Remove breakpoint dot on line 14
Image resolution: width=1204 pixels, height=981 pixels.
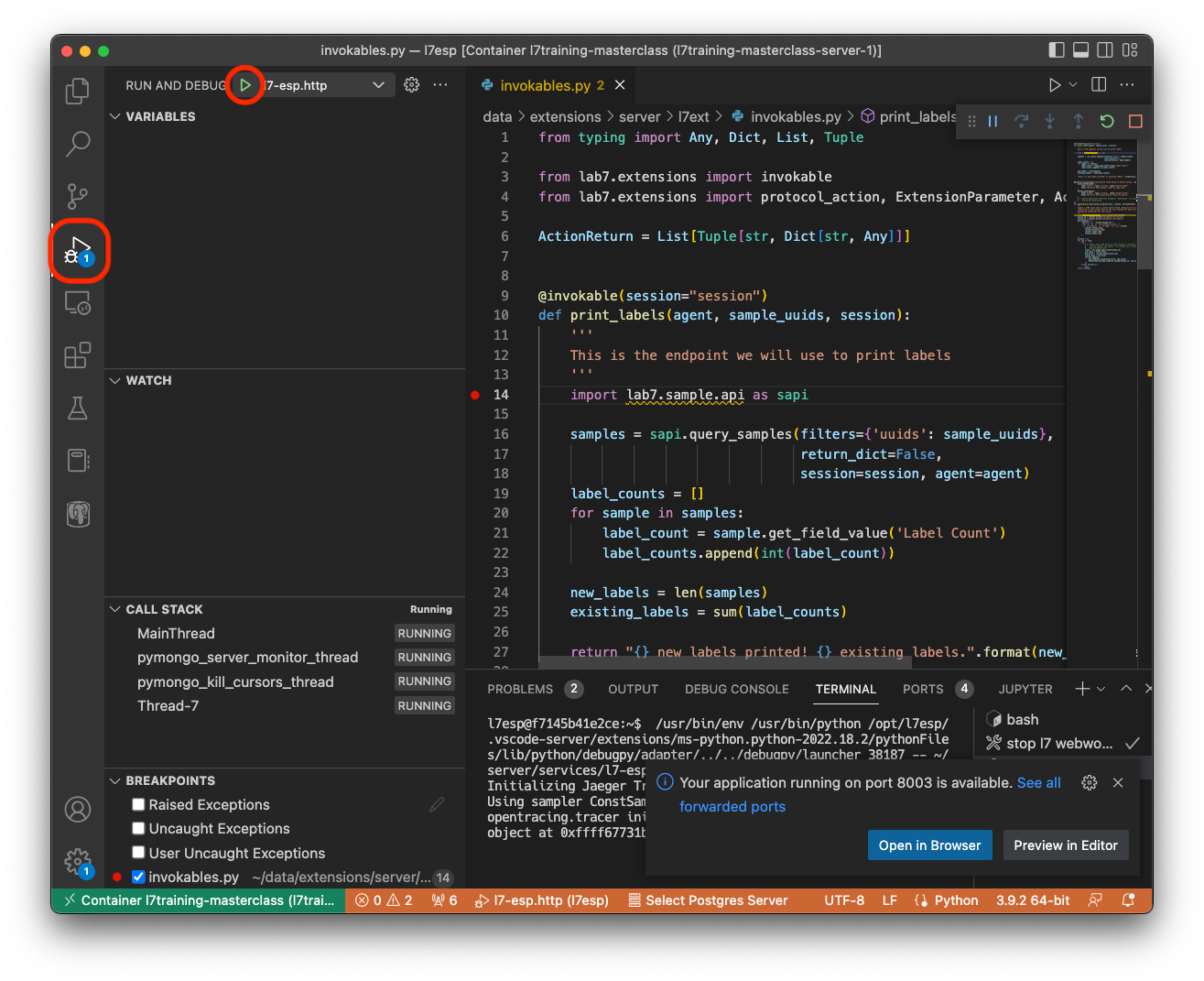point(475,395)
